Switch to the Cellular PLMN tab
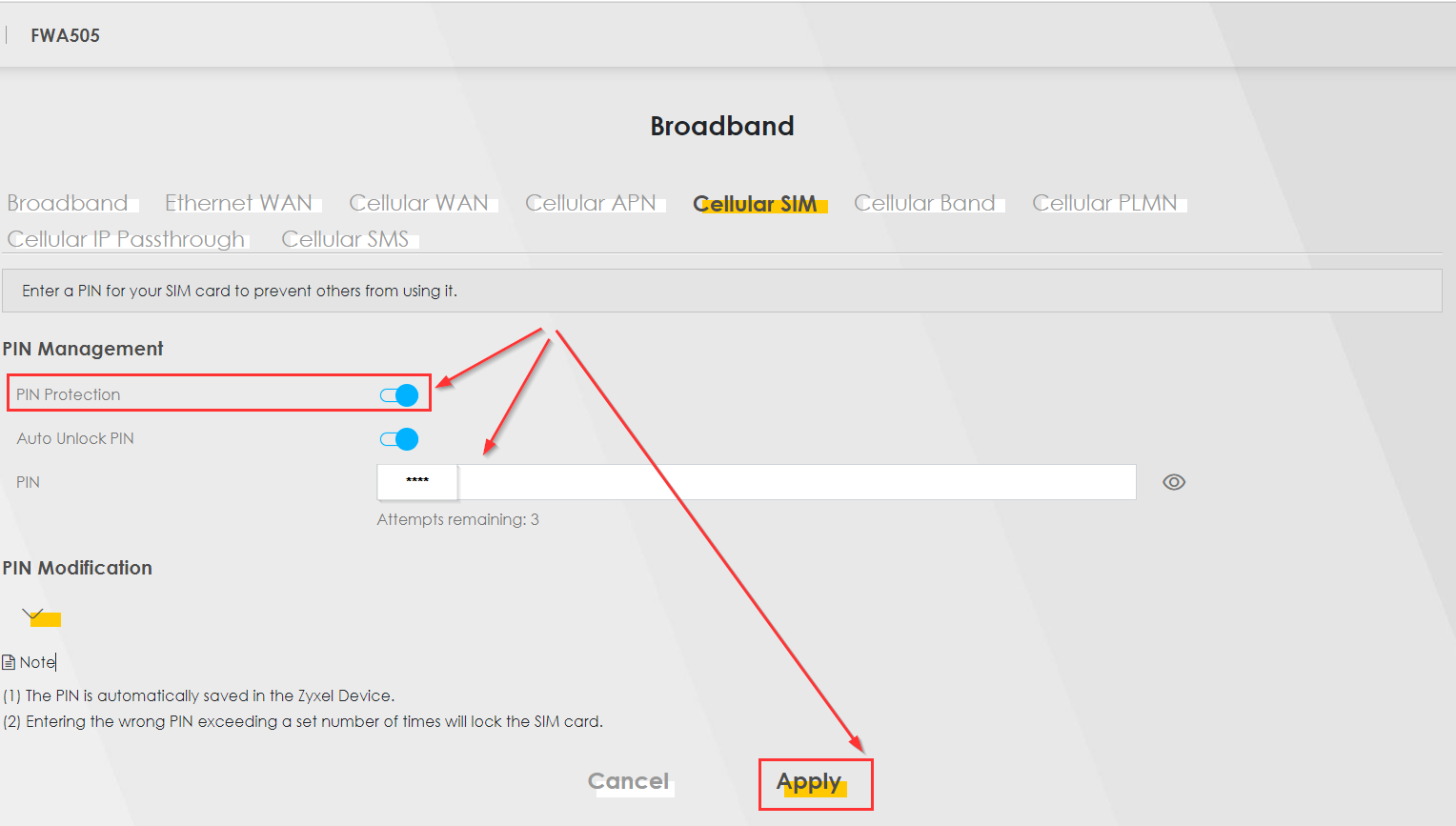This screenshot has height=826, width=1456. point(1104,203)
